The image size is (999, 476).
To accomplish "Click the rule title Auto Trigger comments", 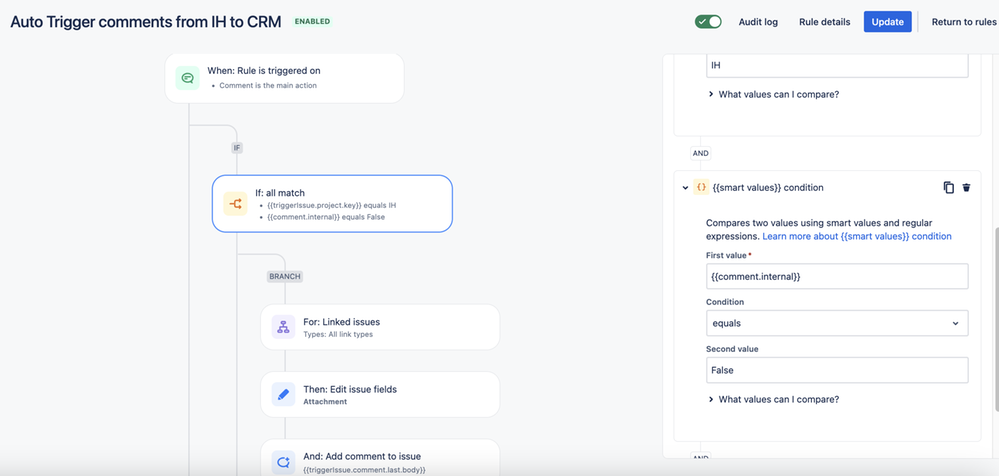I will click(x=146, y=21).
